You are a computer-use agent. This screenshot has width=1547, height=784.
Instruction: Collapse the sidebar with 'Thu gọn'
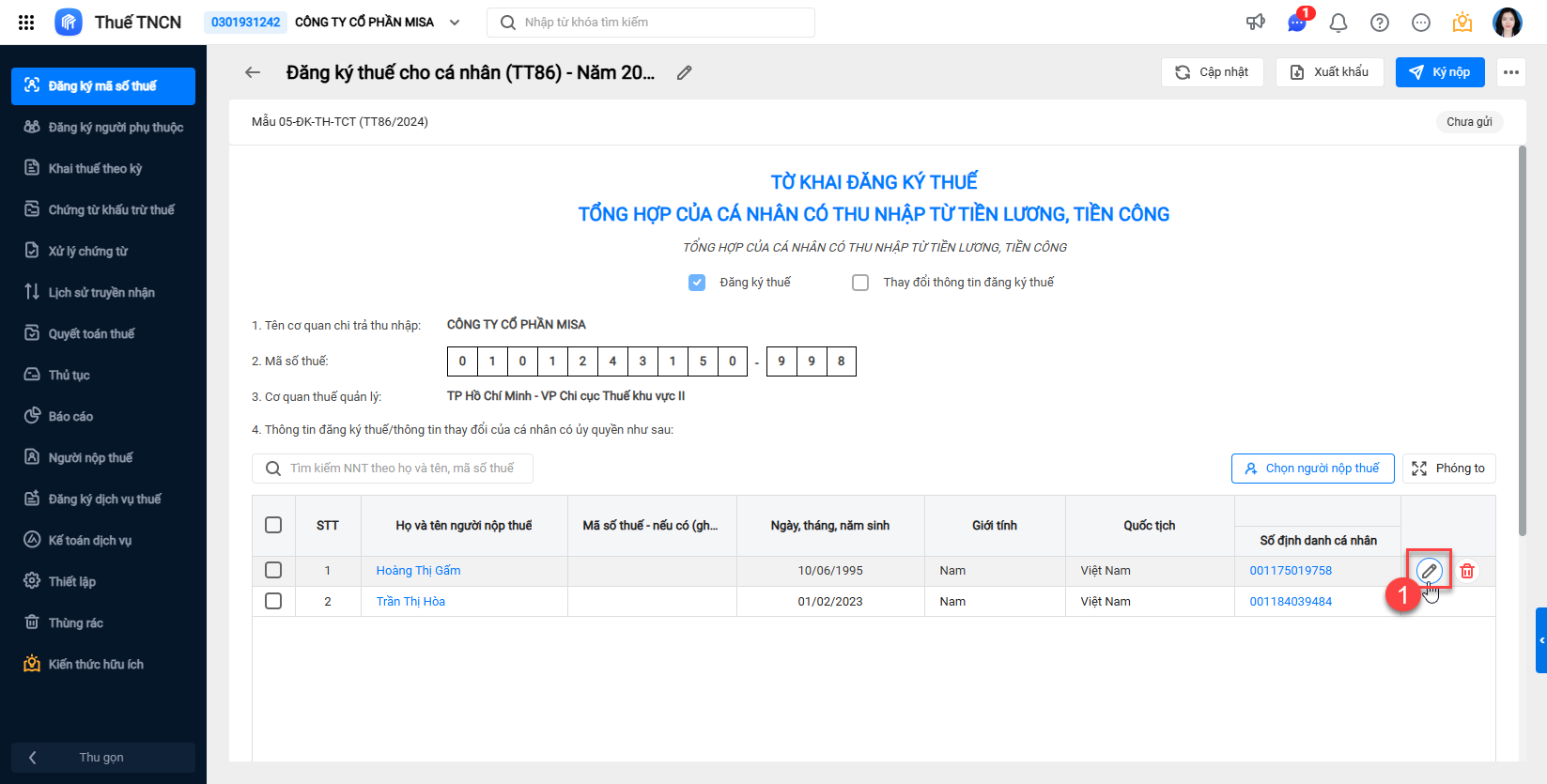pyautogui.click(x=102, y=758)
